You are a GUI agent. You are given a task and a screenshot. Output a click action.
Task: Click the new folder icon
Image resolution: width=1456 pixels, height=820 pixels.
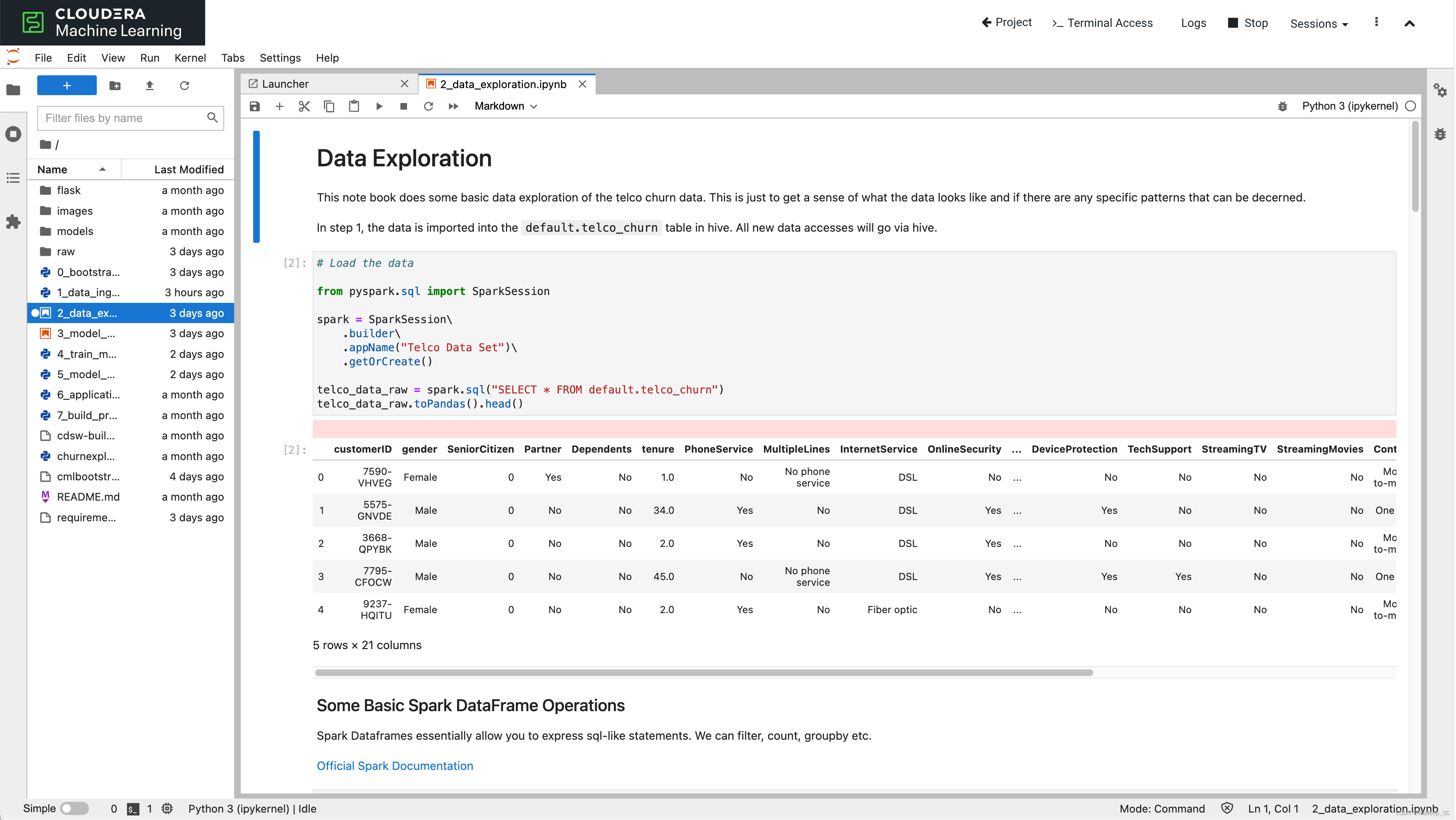tap(115, 85)
